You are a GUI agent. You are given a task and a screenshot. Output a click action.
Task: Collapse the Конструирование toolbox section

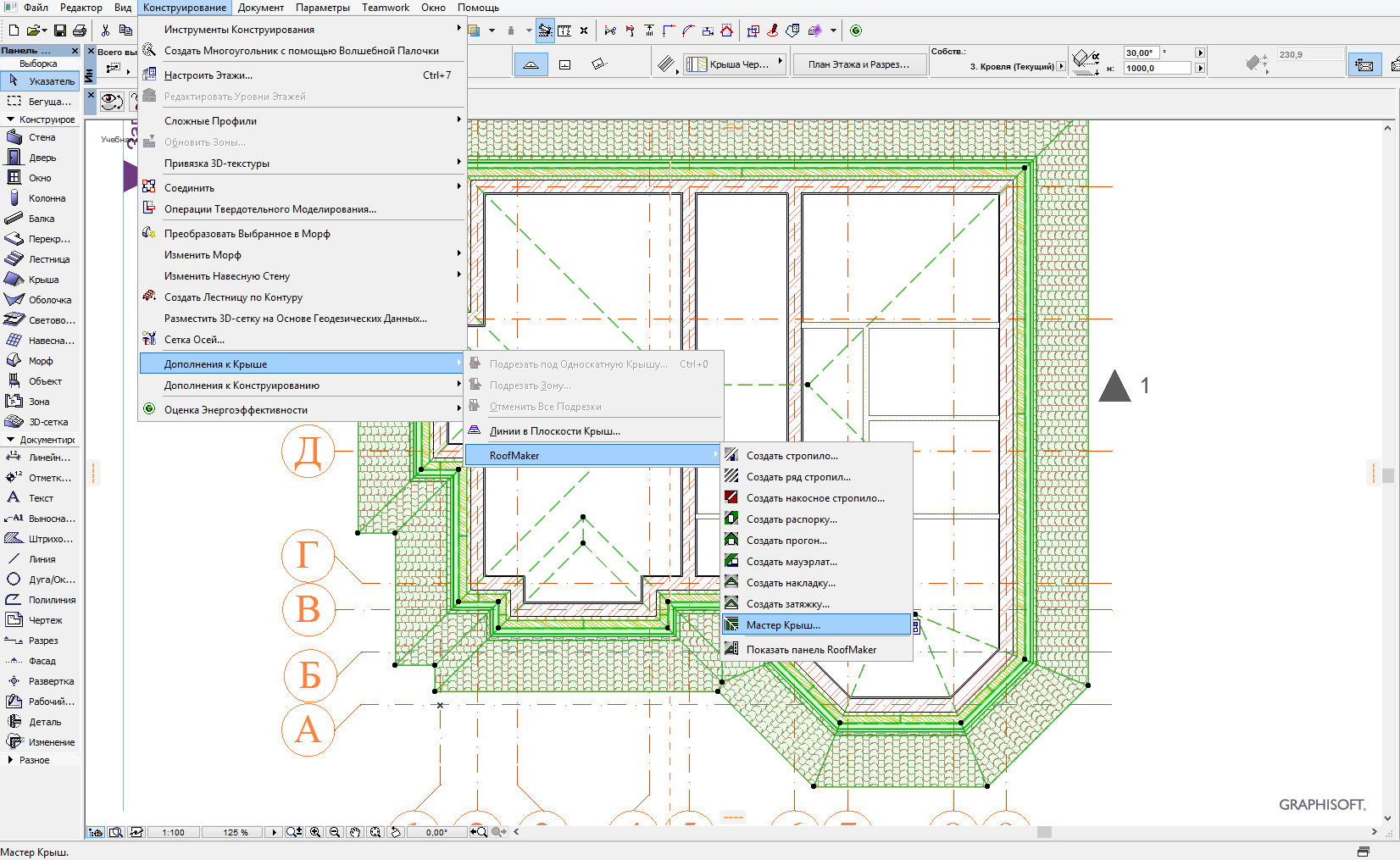click(10, 119)
